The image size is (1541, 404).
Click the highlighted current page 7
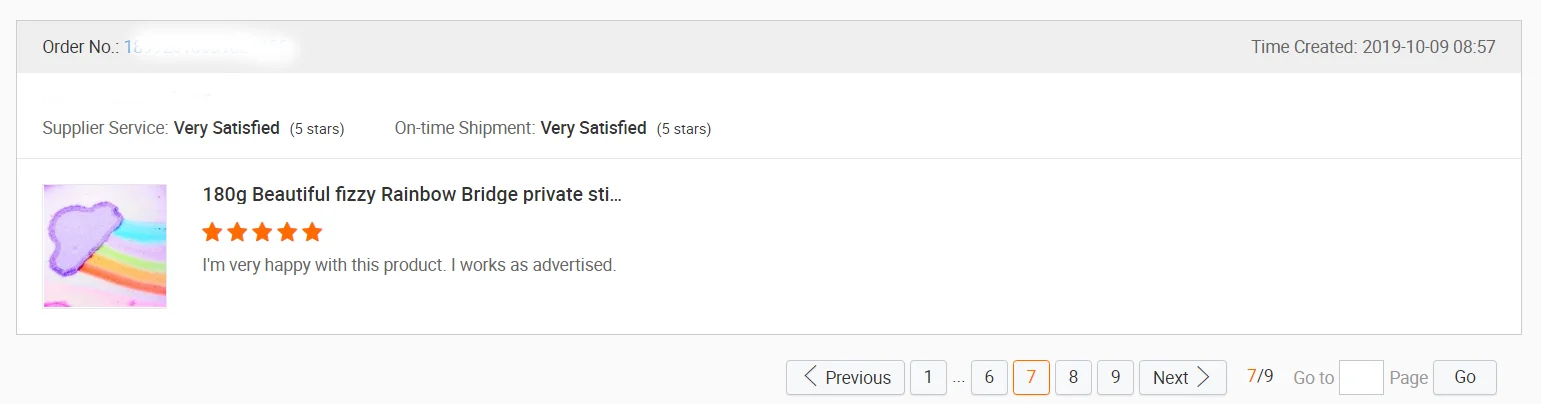click(x=1031, y=377)
